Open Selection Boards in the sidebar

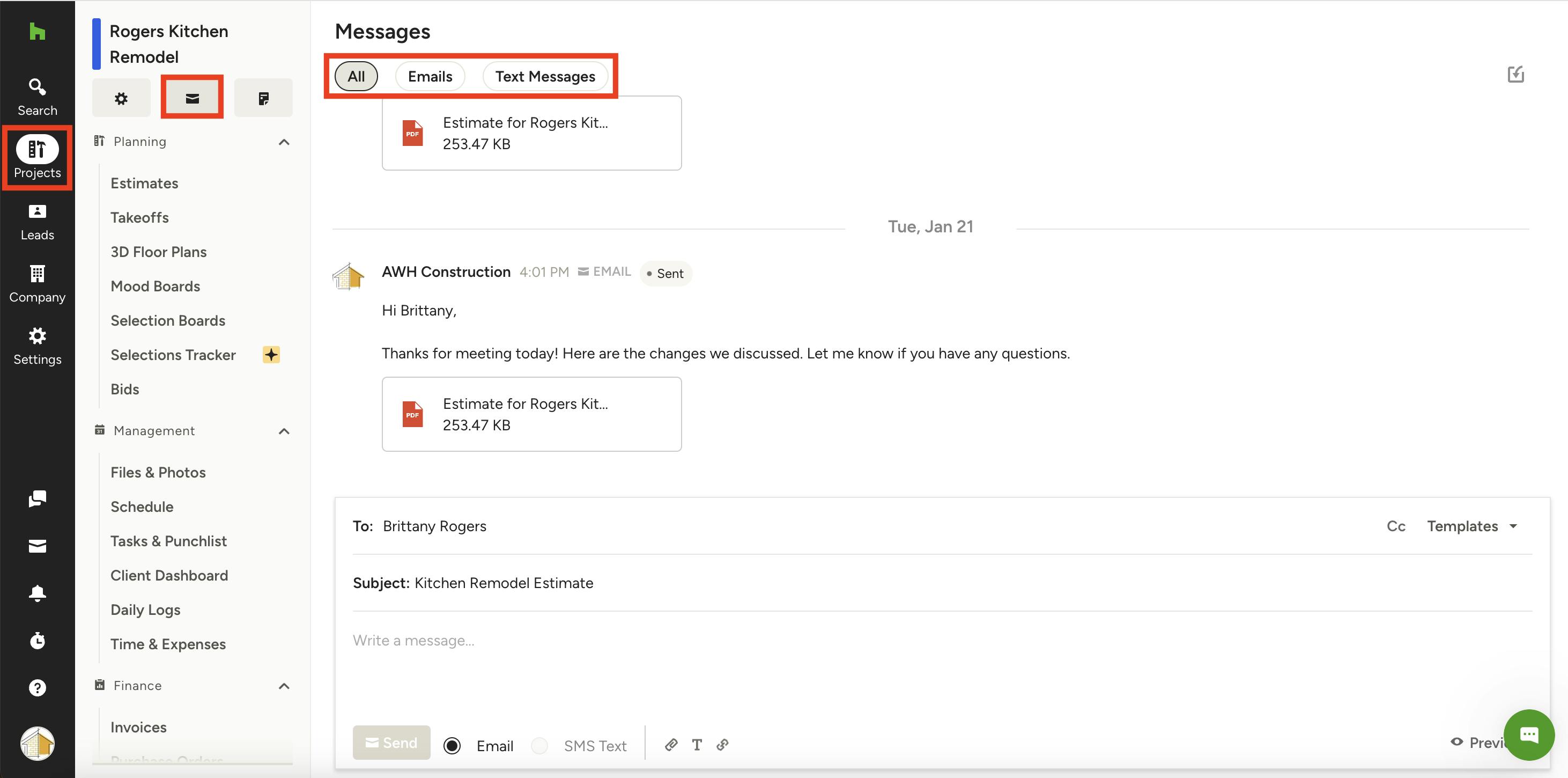(x=168, y=320)
